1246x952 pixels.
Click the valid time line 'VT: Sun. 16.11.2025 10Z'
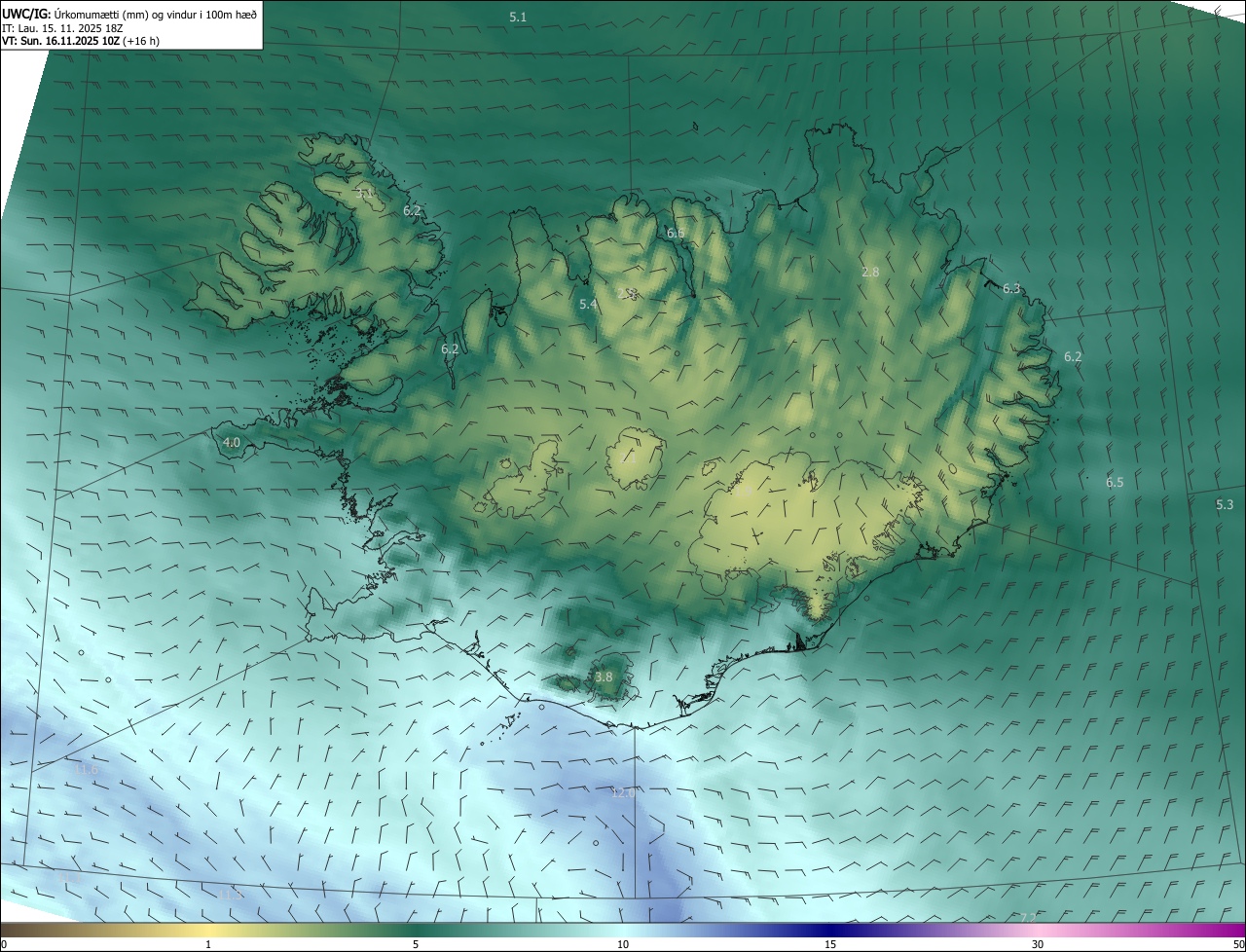tap(61, 41)
